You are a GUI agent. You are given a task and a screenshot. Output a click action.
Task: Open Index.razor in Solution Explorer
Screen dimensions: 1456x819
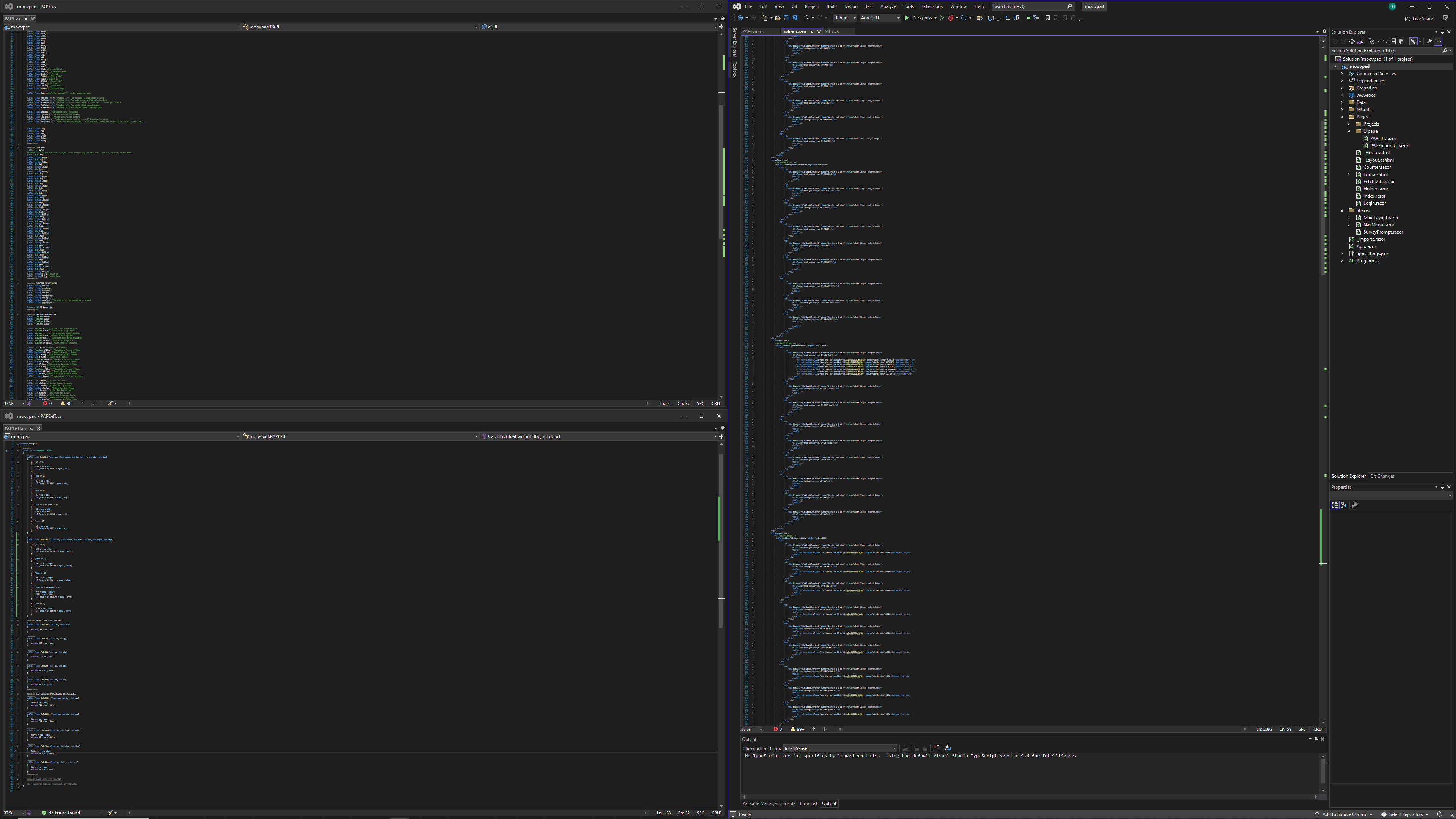click(1373, 196)
